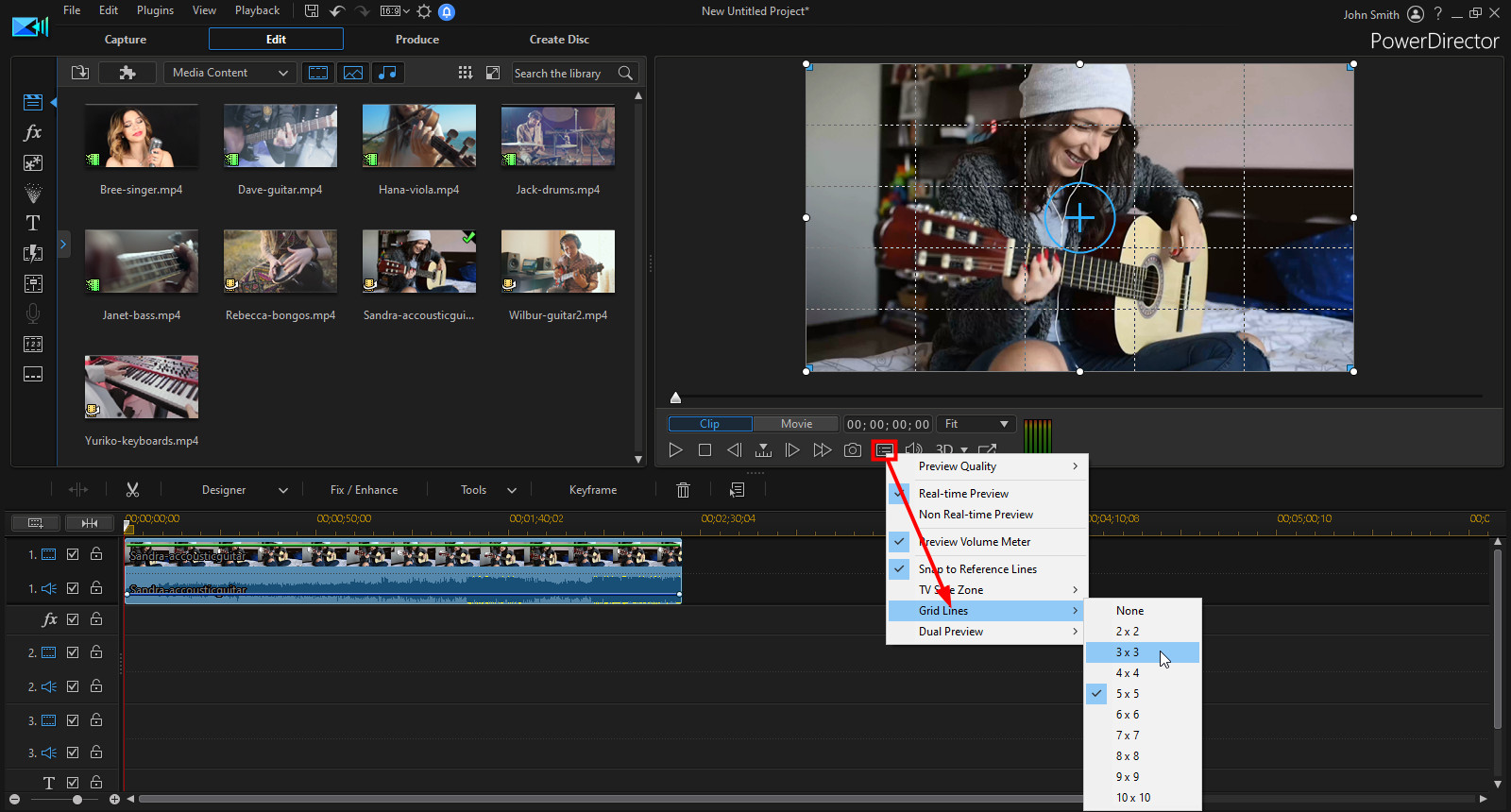
Task: Select 3 x 3 grid lines option
Action: [1128, 652]
